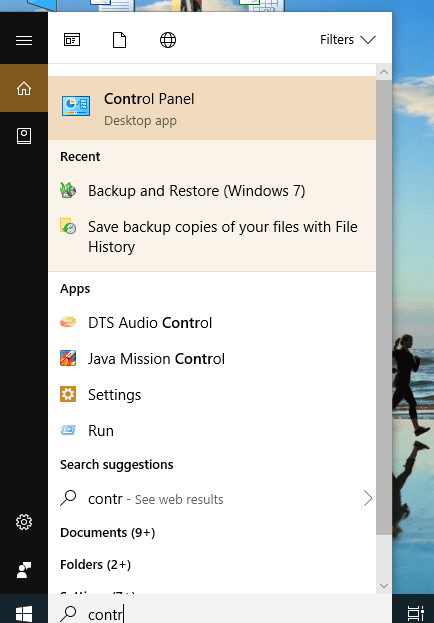
Task: Show Documents (9+) results
Action: 108,533
